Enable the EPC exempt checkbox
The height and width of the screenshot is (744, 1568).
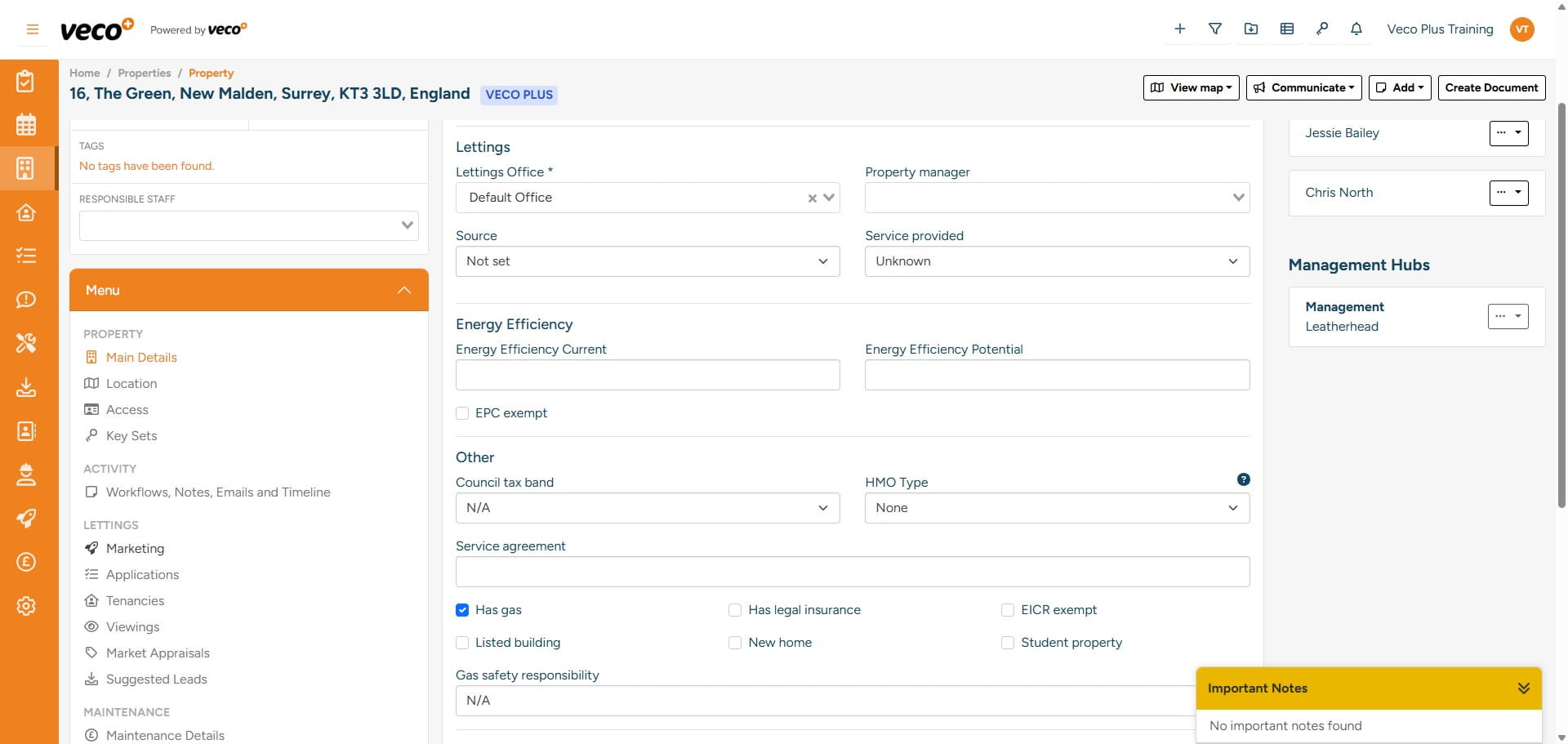462,413
